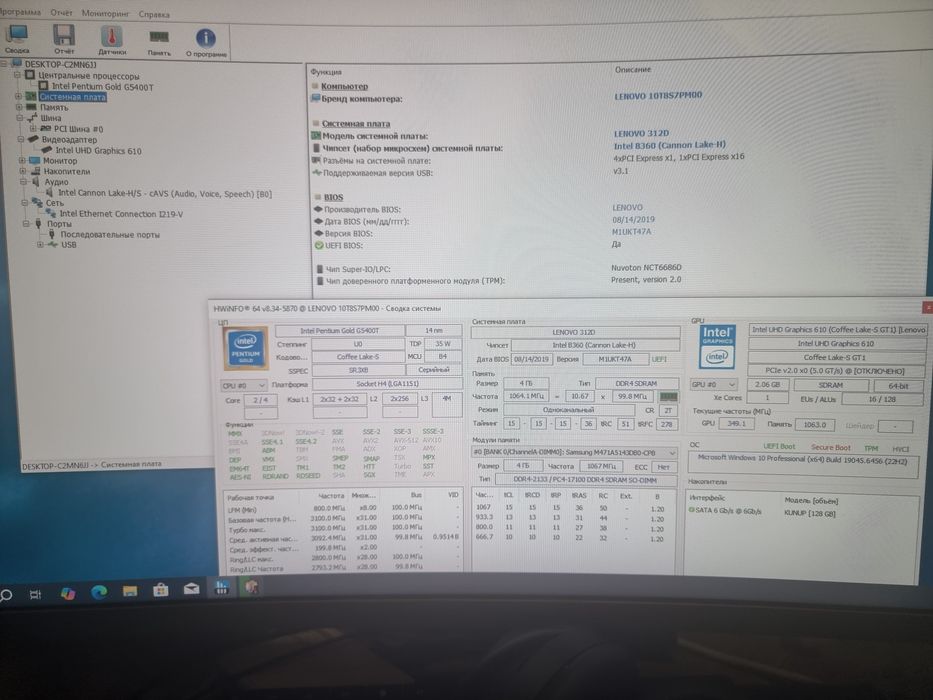Collapse the DESKTOP-C2MN6JJ root node
The image size is (933, 700).
(5, 63)
